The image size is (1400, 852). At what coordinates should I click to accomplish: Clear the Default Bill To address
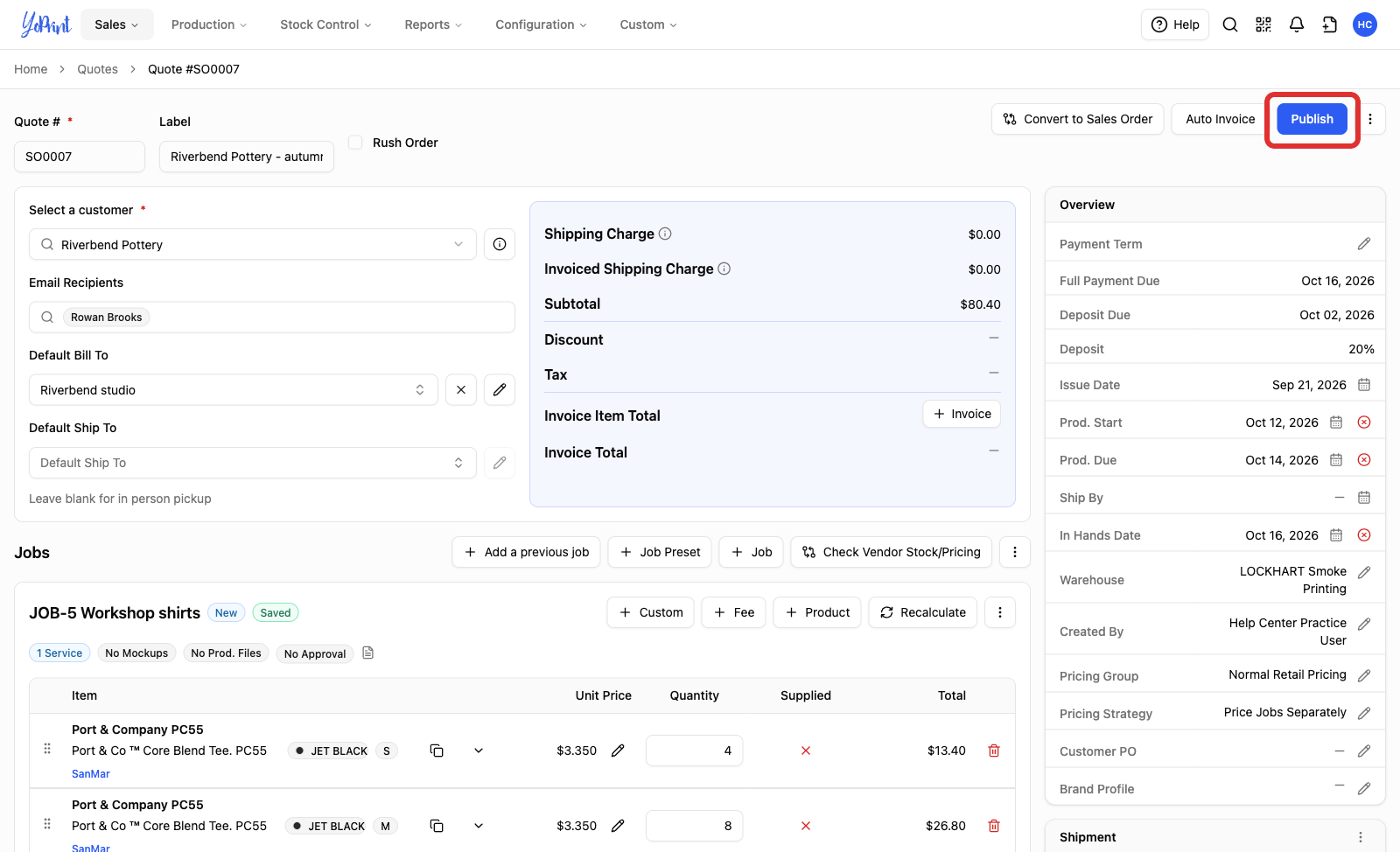pos(461,390)
